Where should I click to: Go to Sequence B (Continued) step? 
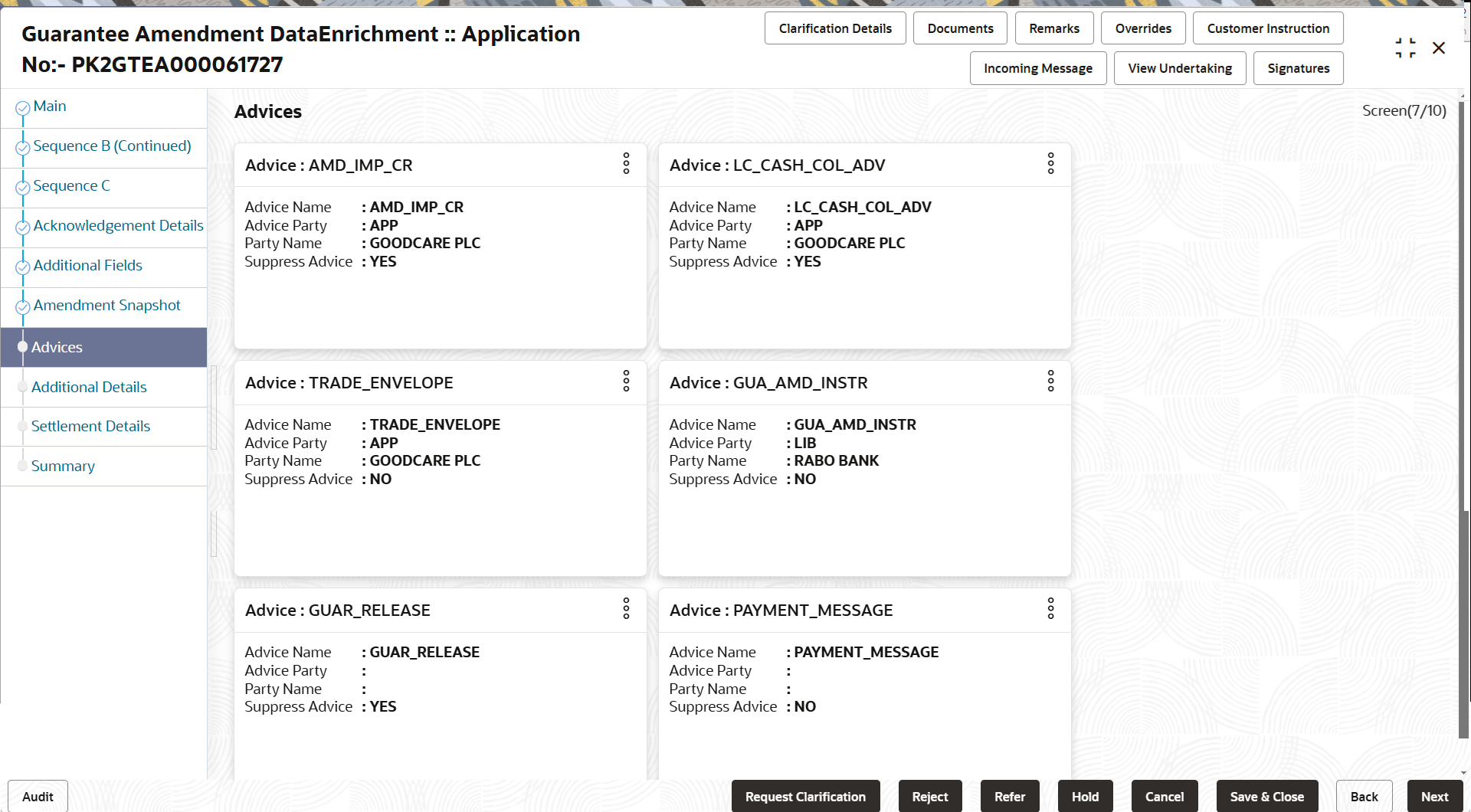(x=112, y=146)
